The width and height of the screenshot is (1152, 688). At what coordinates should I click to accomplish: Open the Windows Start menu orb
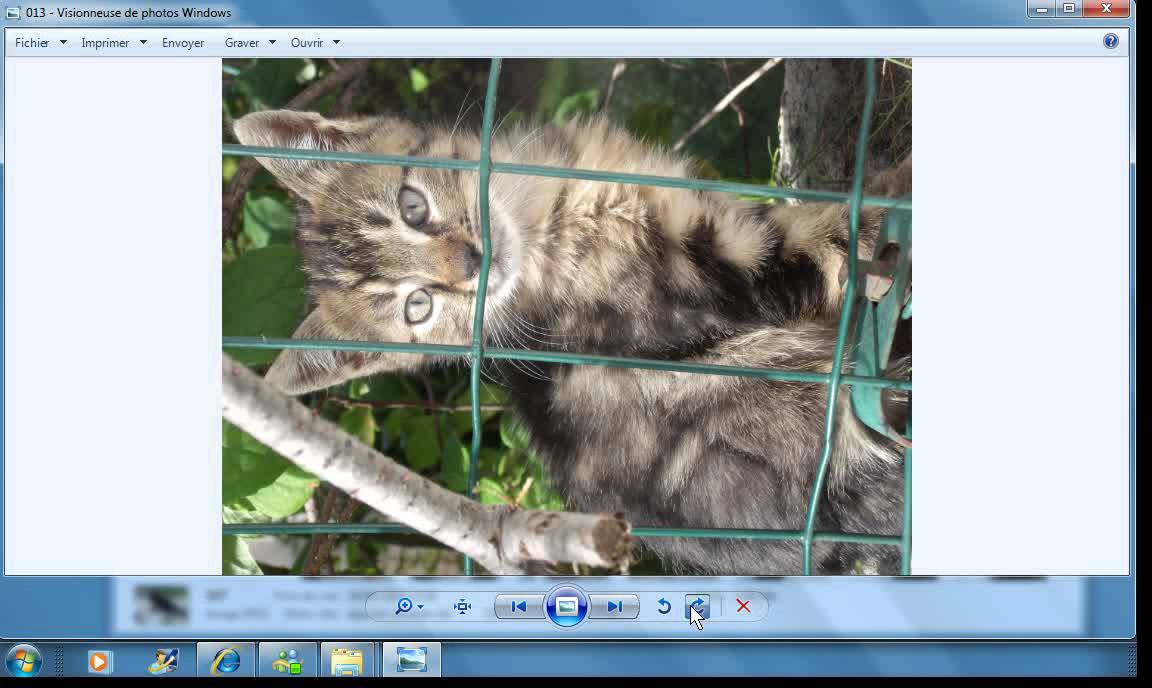click(x=24, y=660)
